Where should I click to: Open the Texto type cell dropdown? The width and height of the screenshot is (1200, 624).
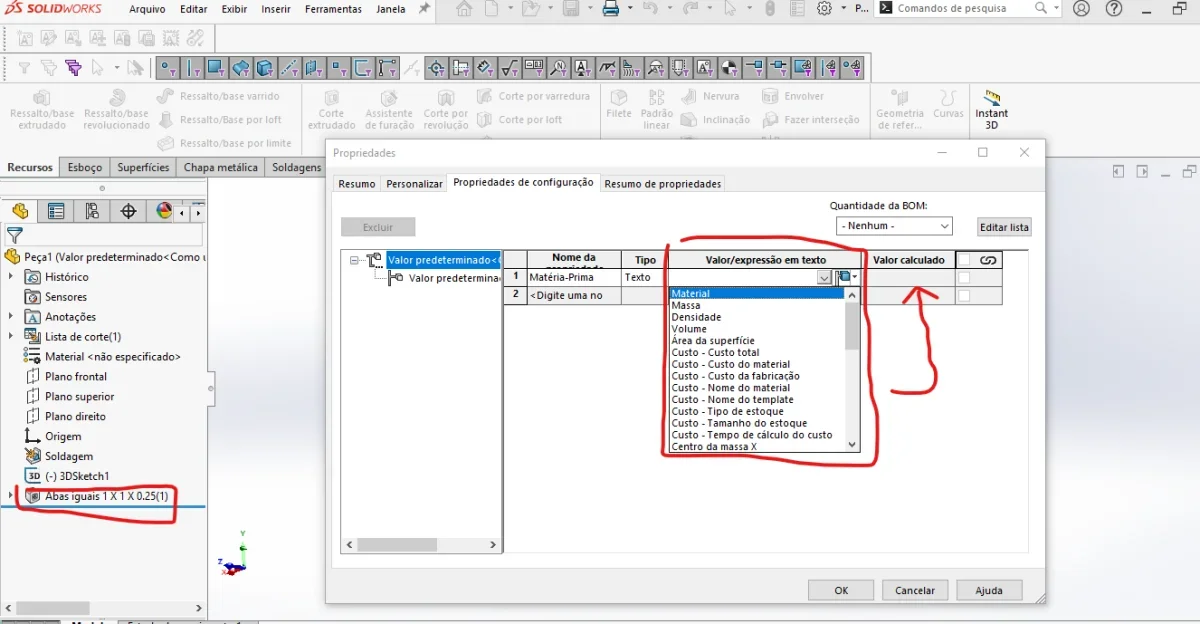(x=645, y=277)
